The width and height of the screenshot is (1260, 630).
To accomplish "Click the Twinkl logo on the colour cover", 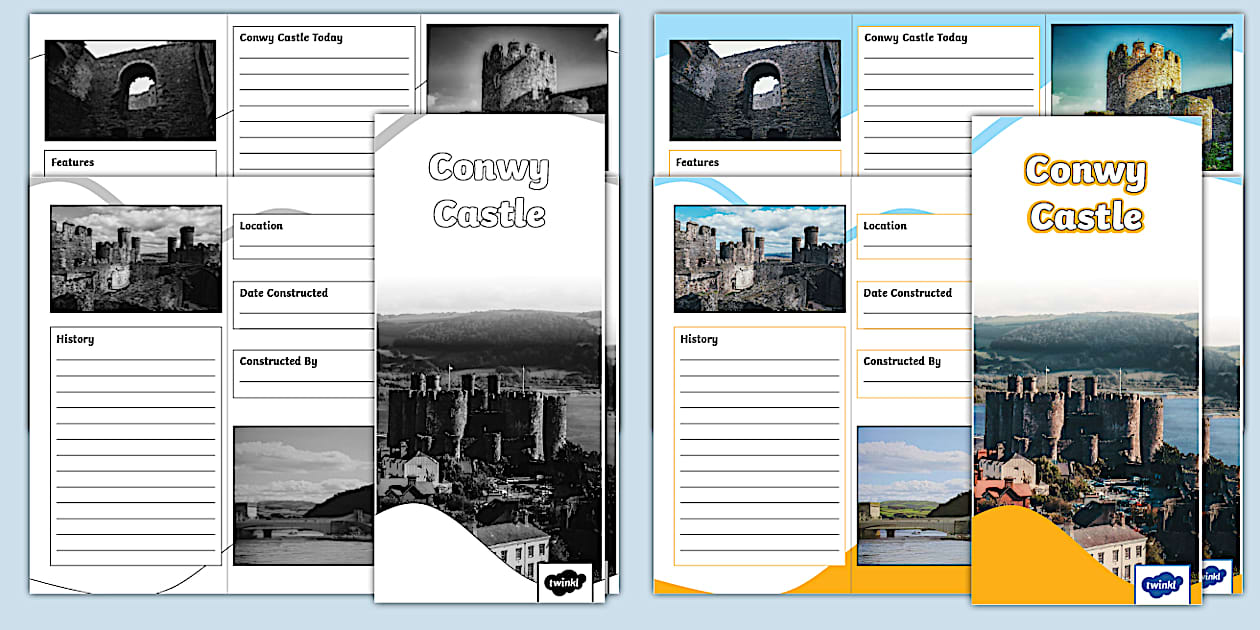I will click(x=1162, y=585).
